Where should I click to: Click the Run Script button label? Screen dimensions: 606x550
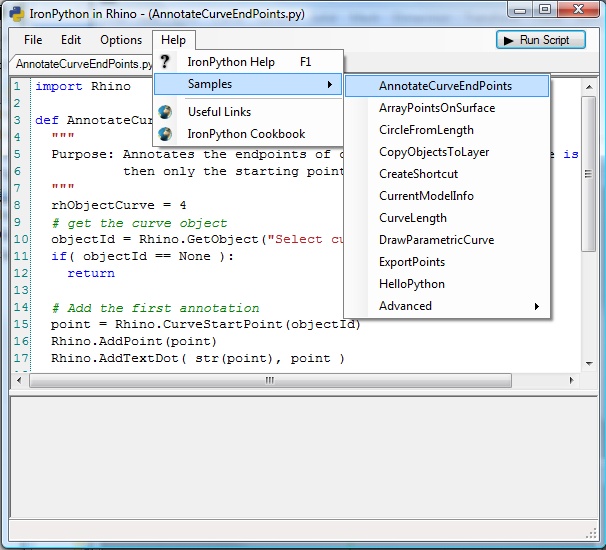click(544, 40)
